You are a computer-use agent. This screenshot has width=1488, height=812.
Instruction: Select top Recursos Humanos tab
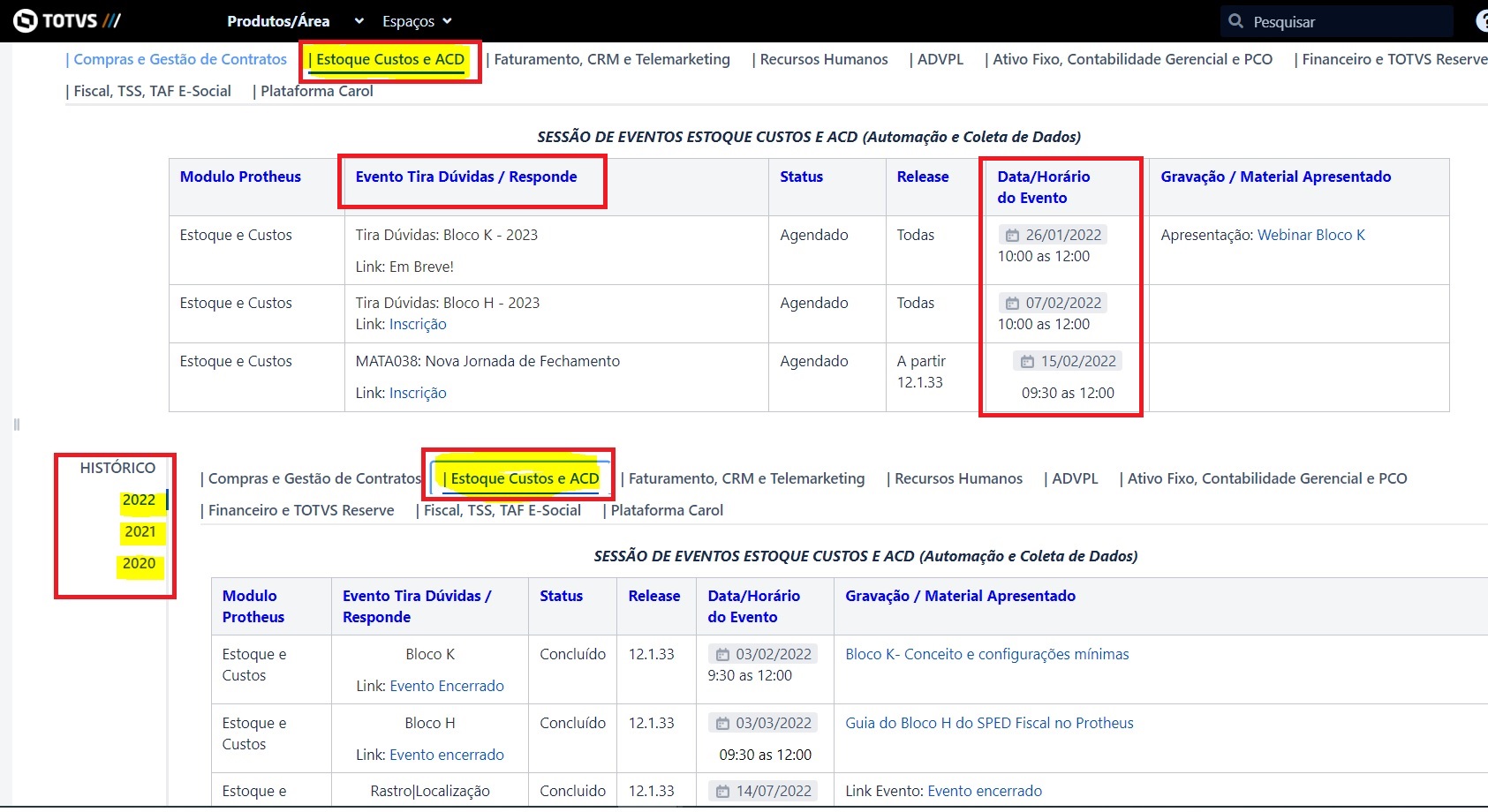(x=820, y=59)
